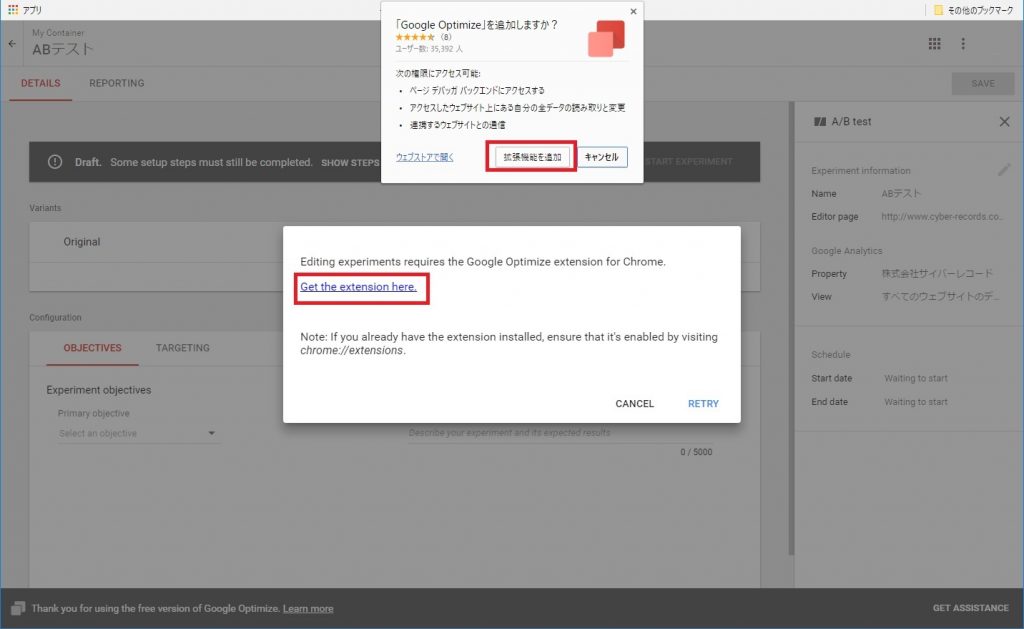Close the A/B test side panel
Image resolution: width=1024 pixels, height=629 pixels.
pos(1004,121)
